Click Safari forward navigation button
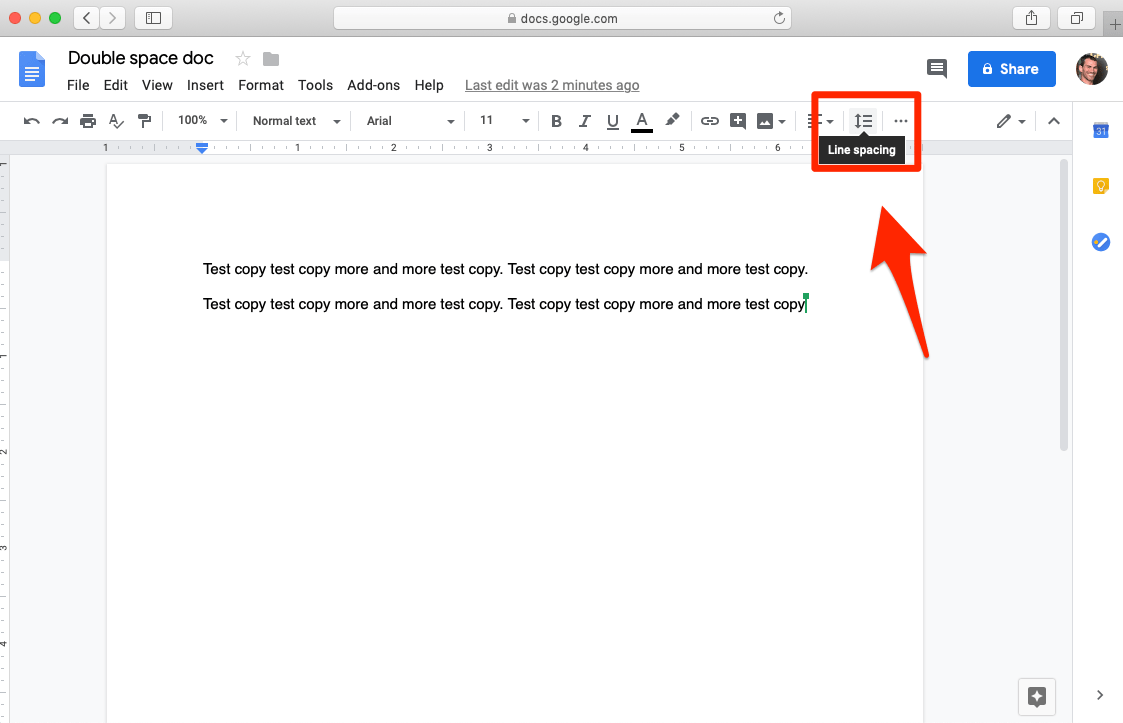The width and height of the screenshot is (1123, 723). tap(112, 18)
